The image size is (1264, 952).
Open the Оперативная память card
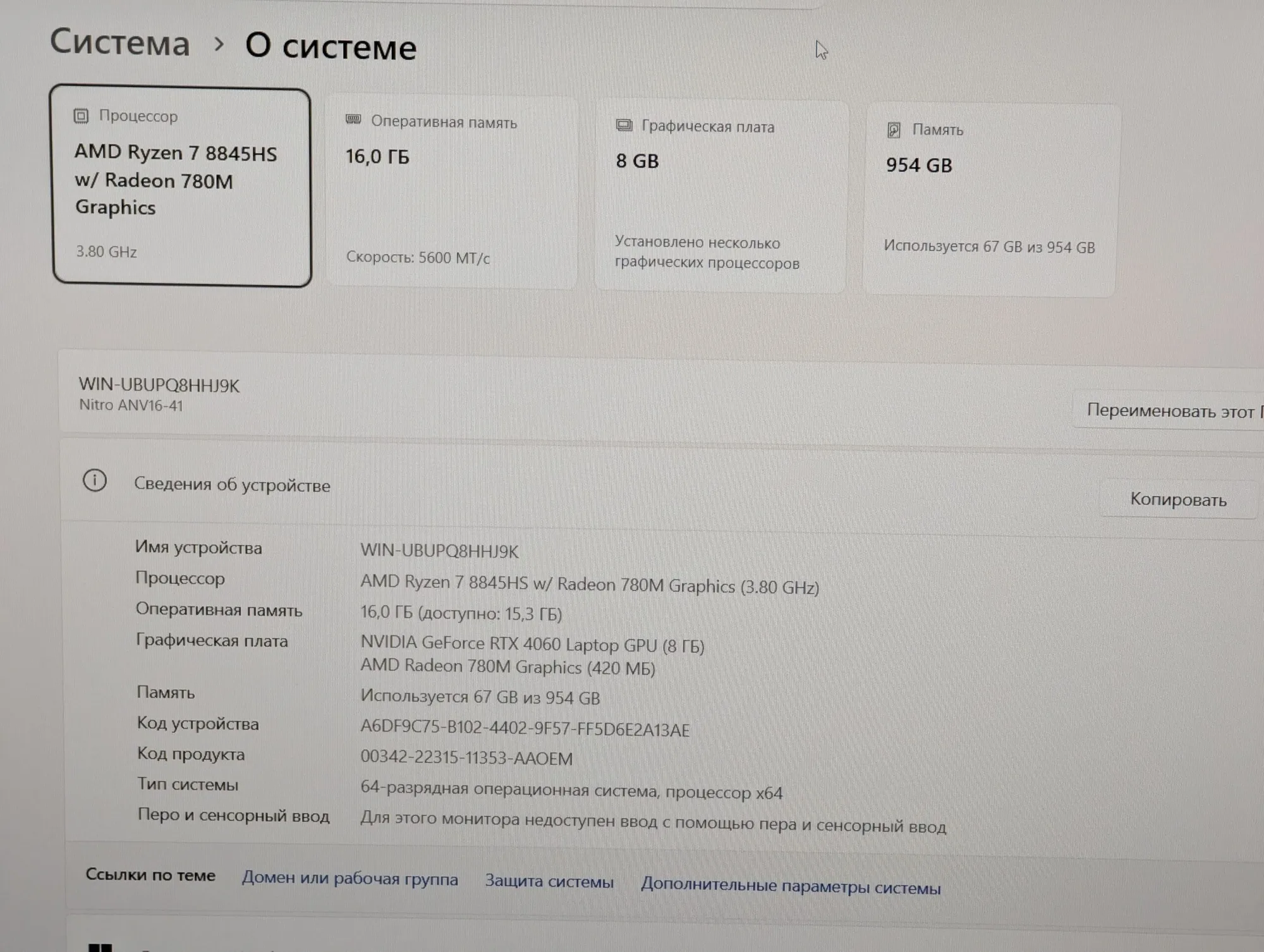coord(452,192)
